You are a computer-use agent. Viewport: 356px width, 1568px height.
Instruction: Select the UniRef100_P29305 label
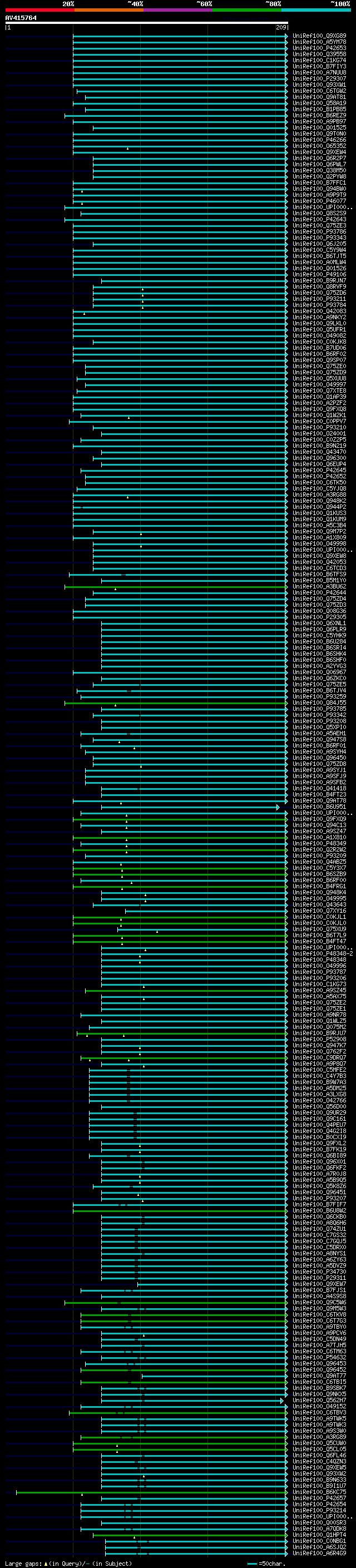click(319, 617)
